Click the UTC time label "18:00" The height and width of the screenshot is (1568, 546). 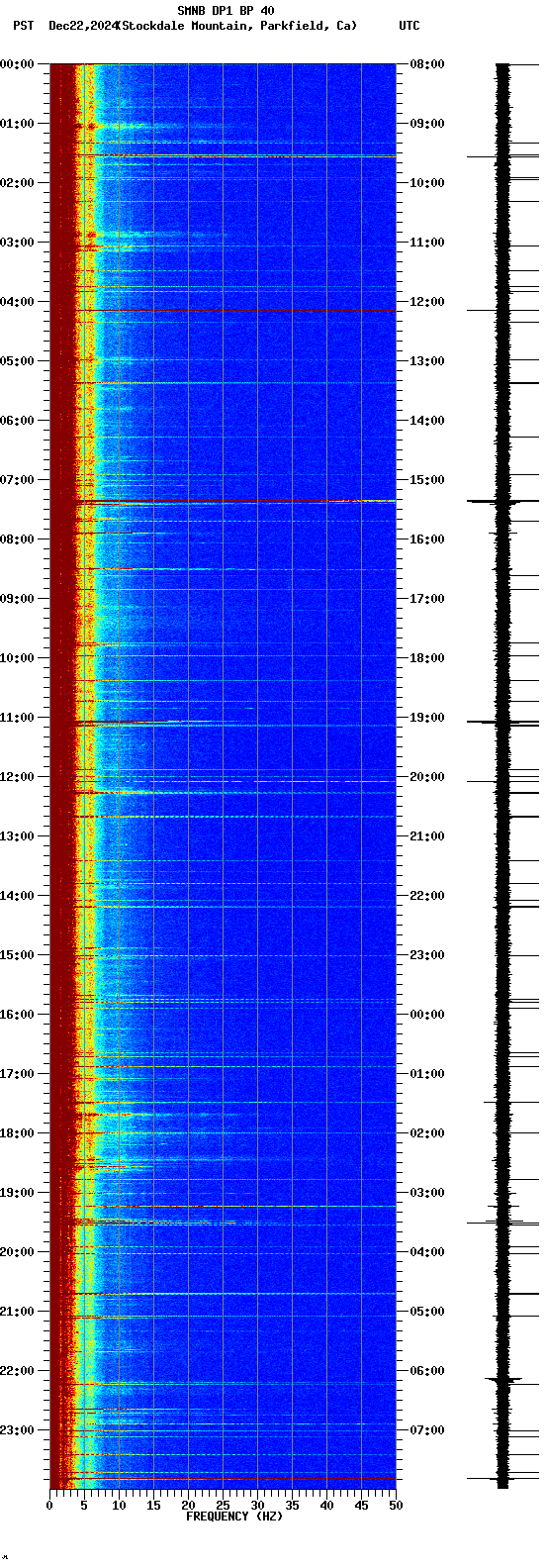(427, 658)
